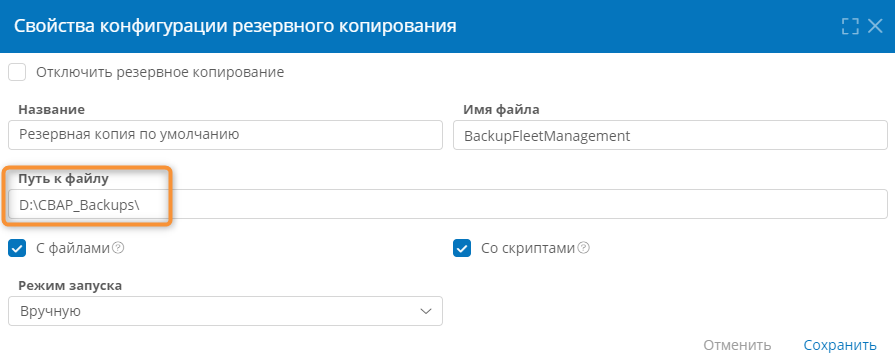The image size is (895, 364).
Task: Uncheck the Со скриптами checkbox
Action: [462, 248]
